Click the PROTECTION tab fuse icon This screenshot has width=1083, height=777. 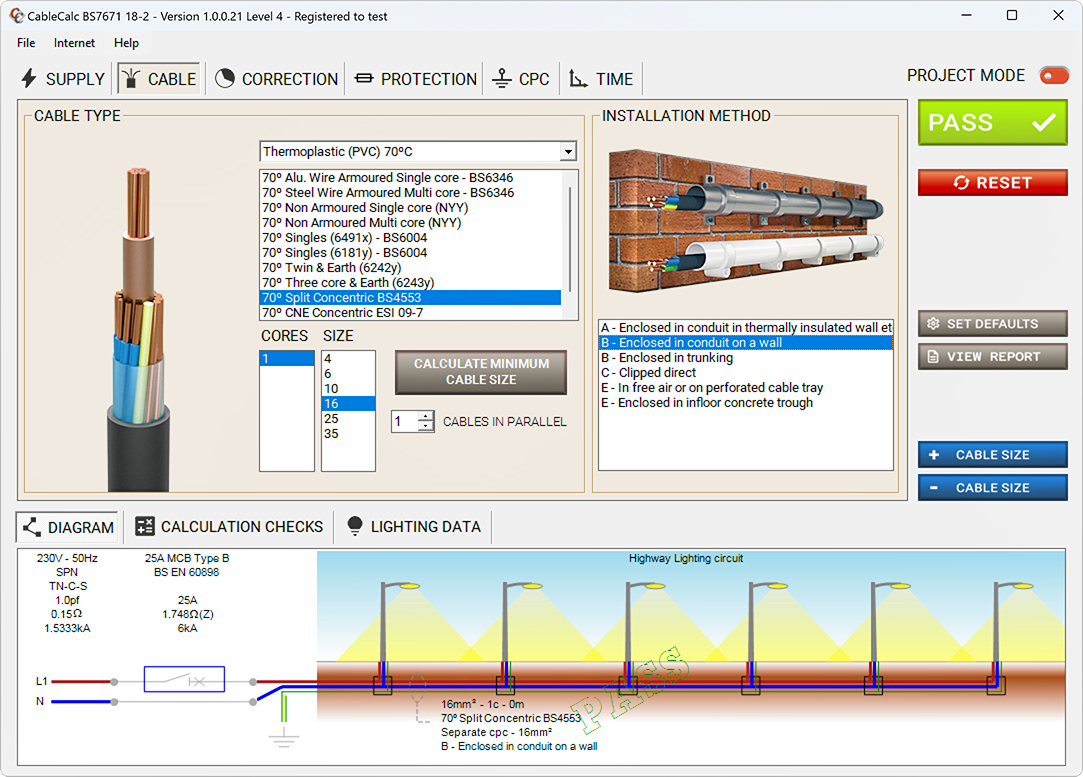[362, 77]
